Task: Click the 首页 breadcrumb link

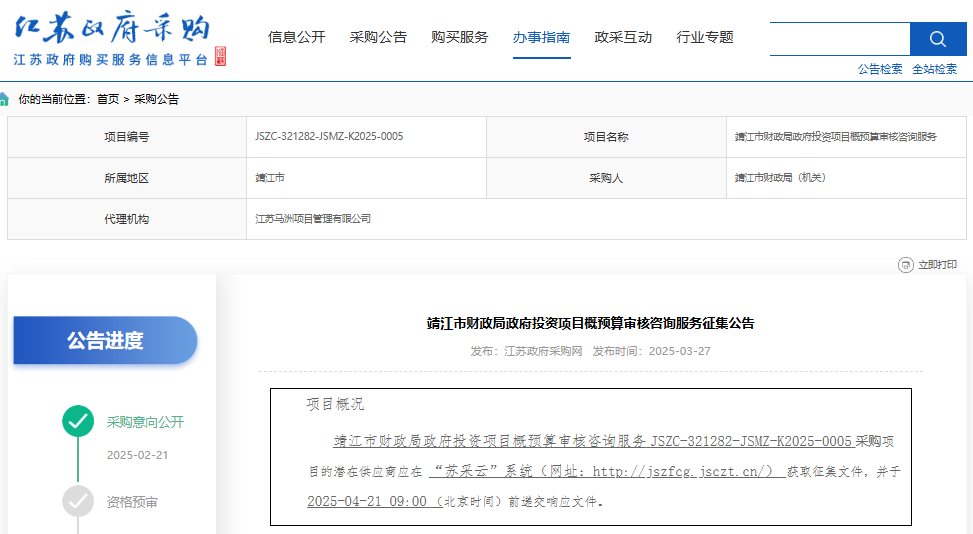Action: 108,99
